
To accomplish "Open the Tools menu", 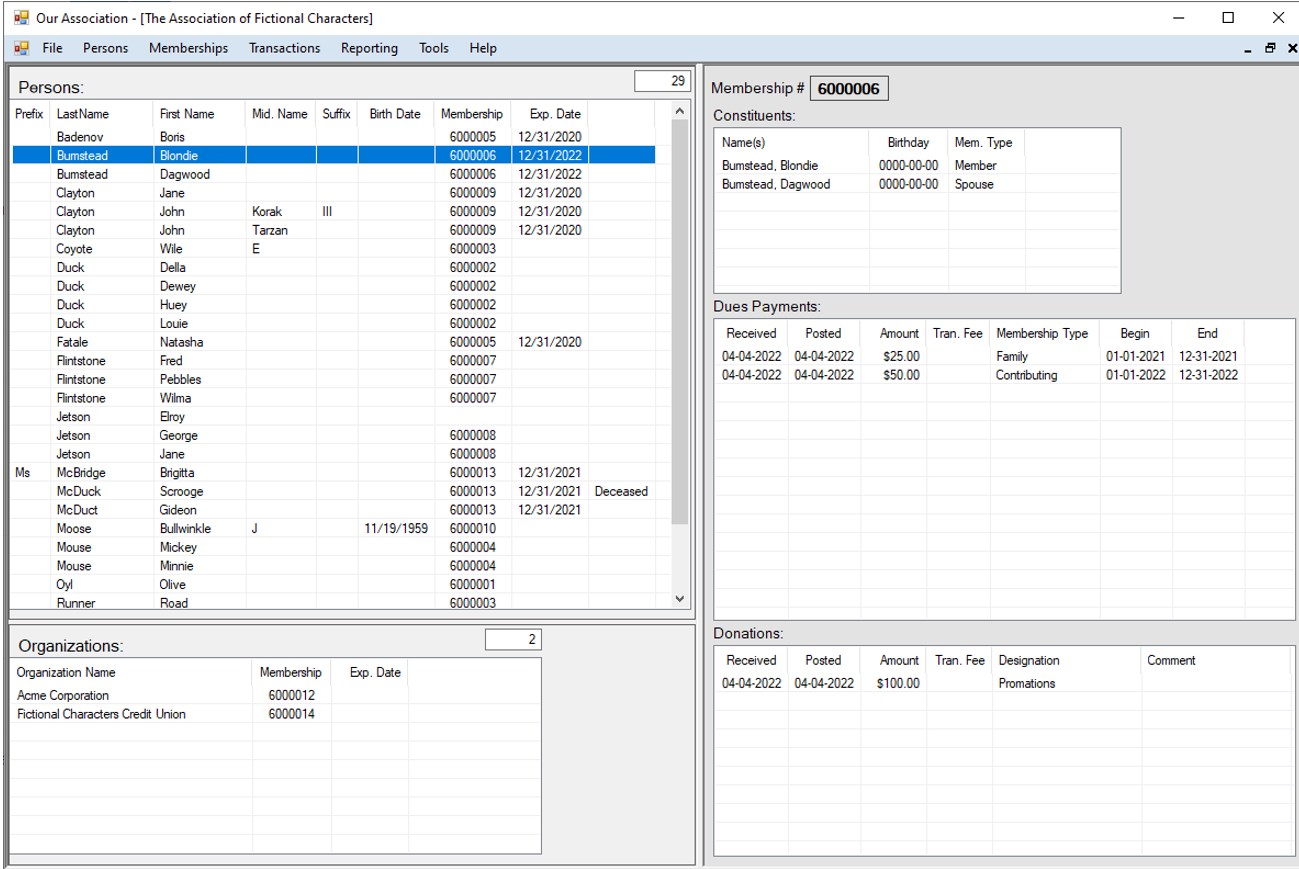I will pos(433,48).
